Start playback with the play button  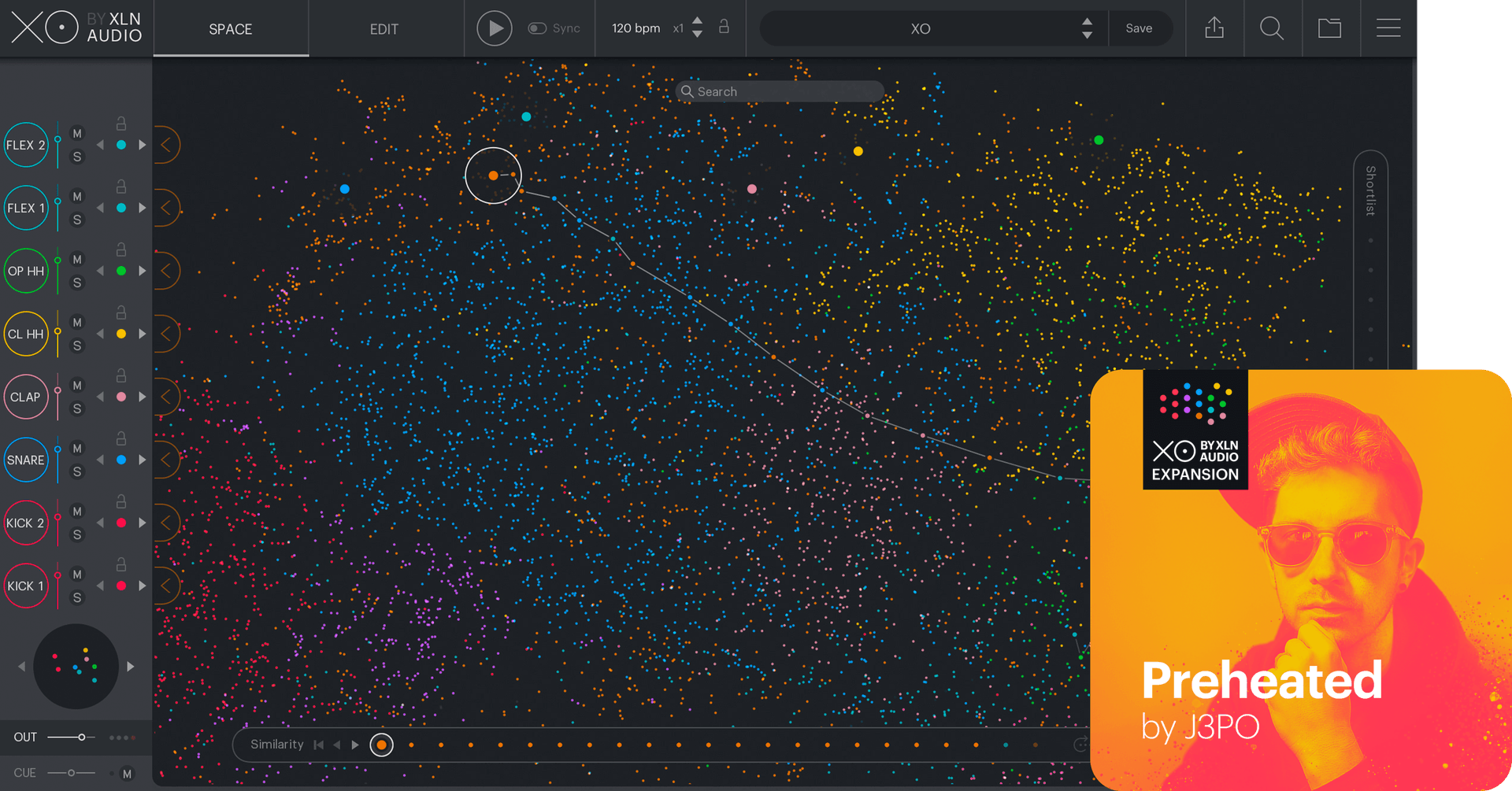coord(495,28)
